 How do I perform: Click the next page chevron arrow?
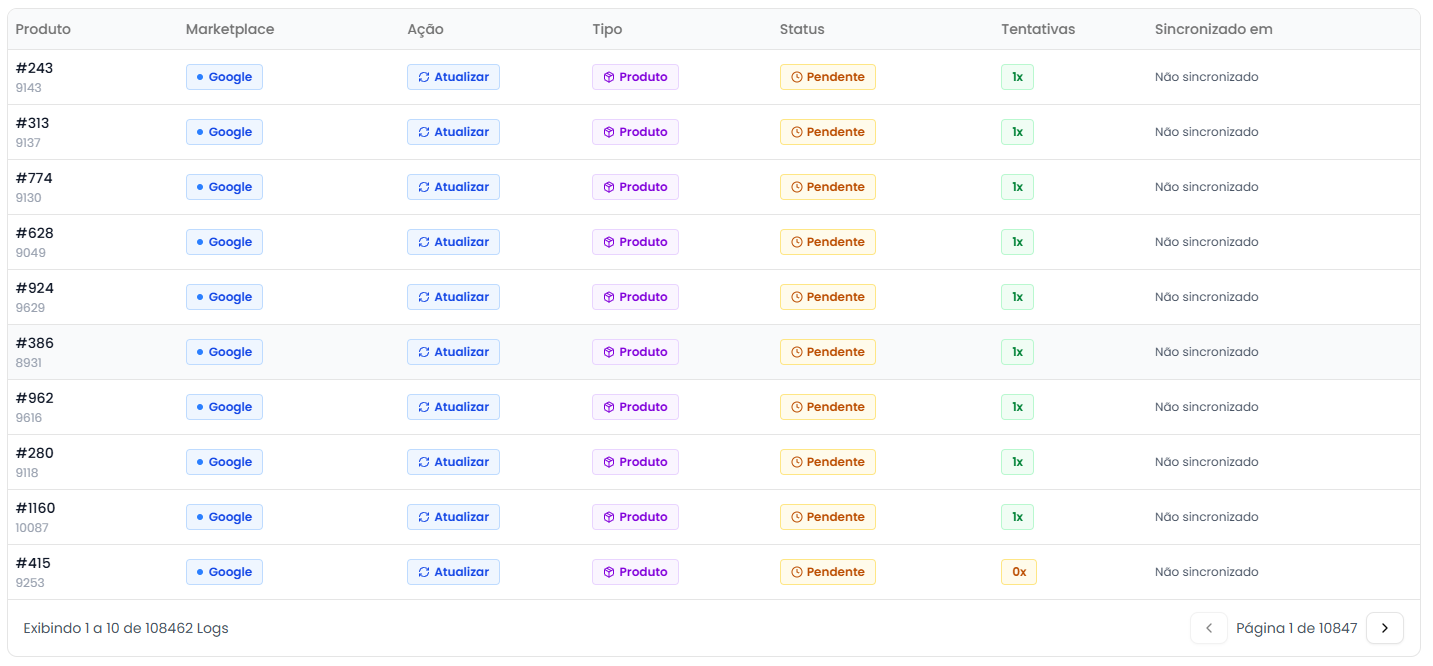[x=1384, y=628]
